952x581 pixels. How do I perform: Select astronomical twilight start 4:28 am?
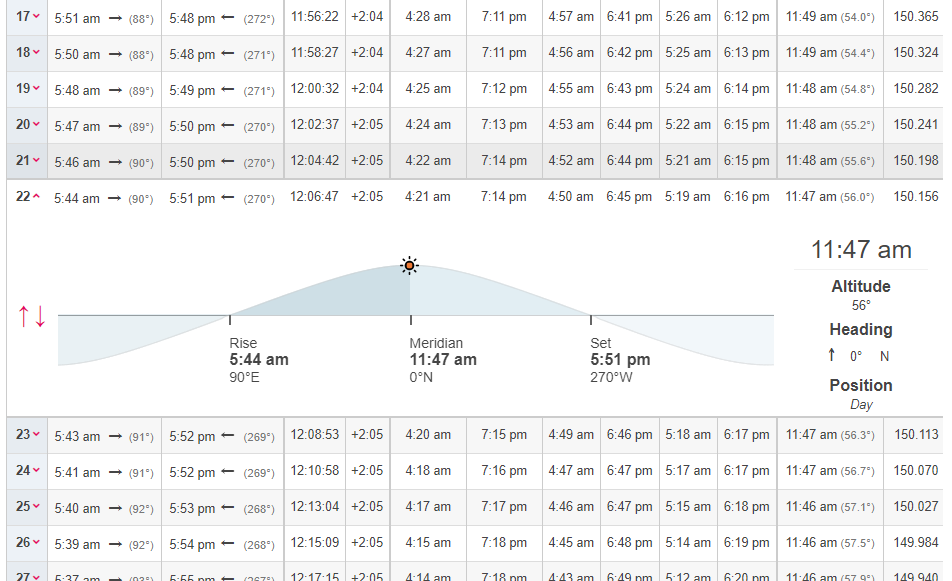tap(428, 16)
